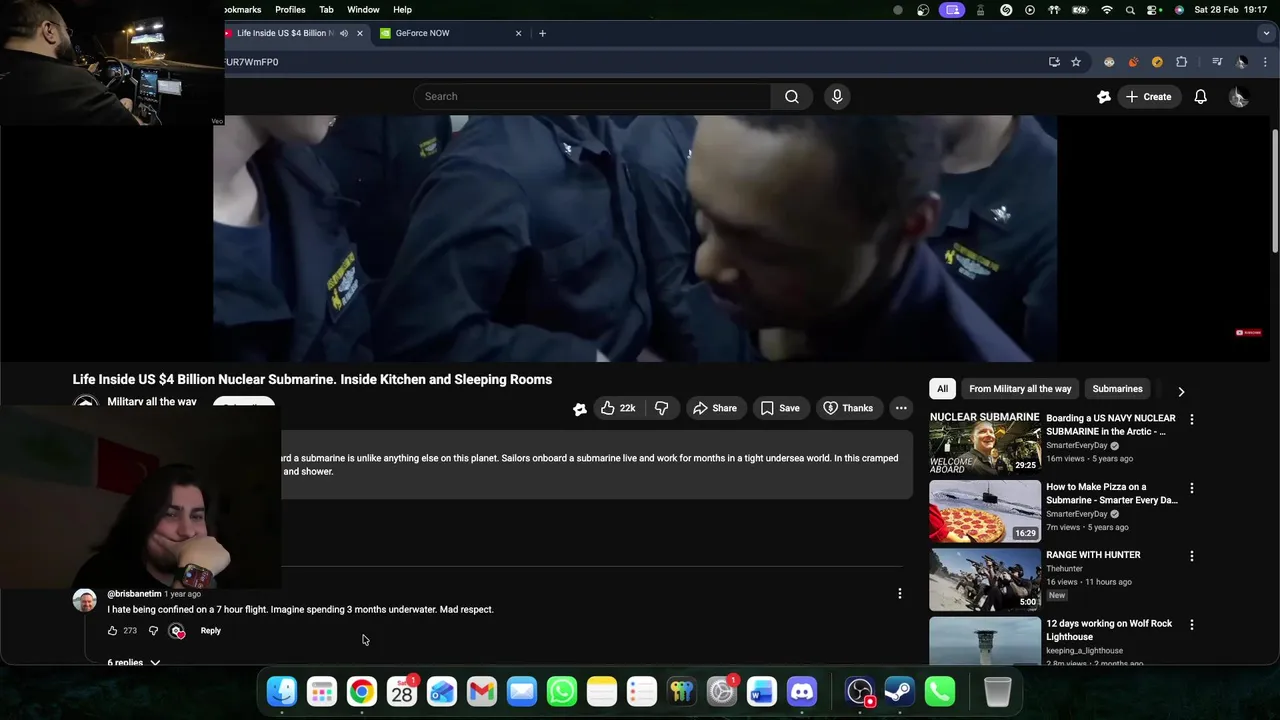
Task: Open Chrome media controls icon
Action: coord(1217,62)
